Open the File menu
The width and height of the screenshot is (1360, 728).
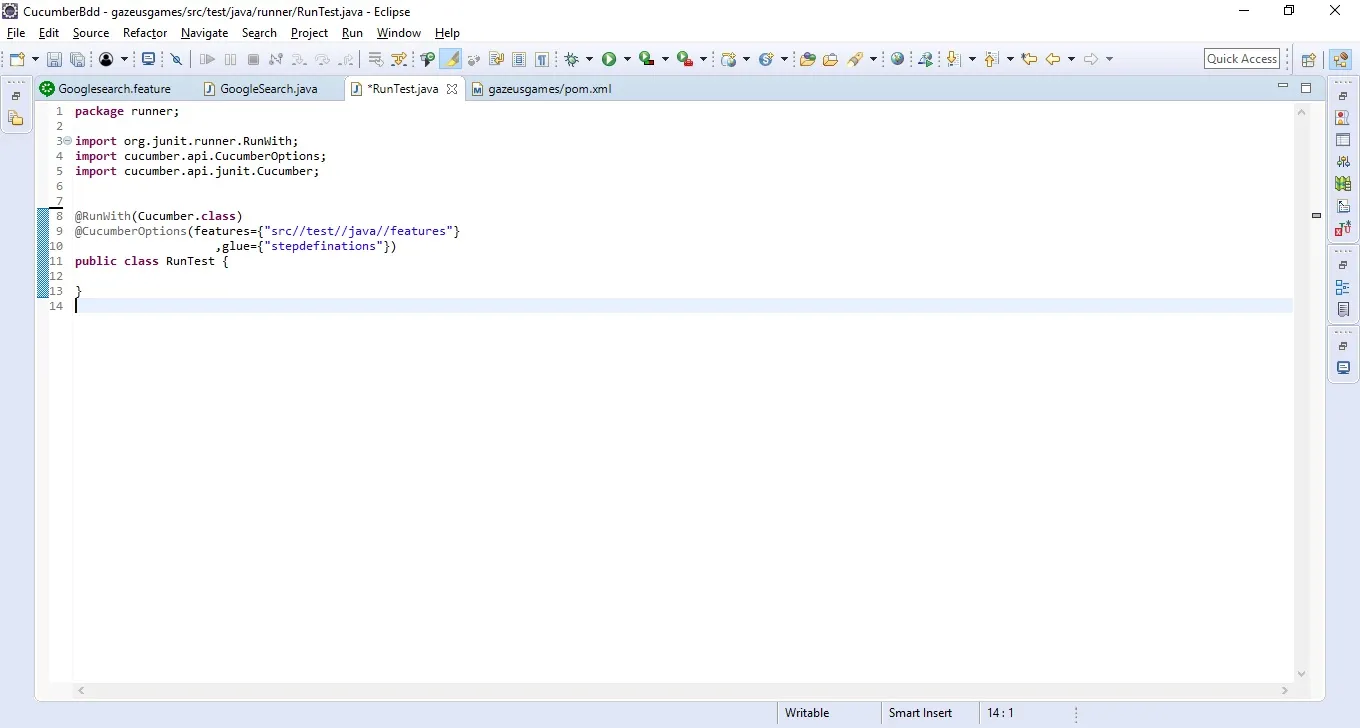tap(16, 33)
